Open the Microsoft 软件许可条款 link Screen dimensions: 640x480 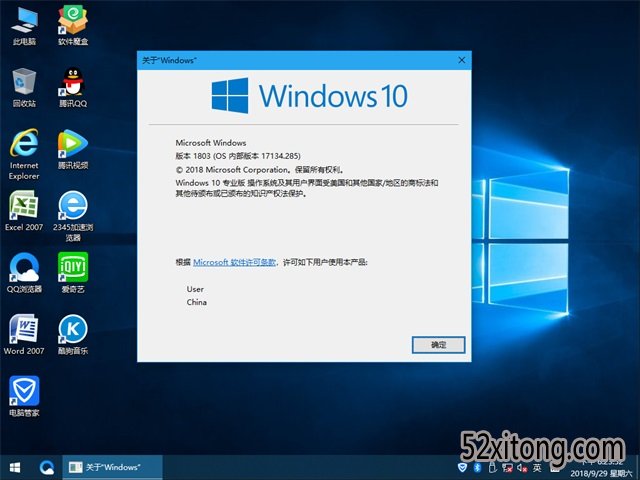234,262
